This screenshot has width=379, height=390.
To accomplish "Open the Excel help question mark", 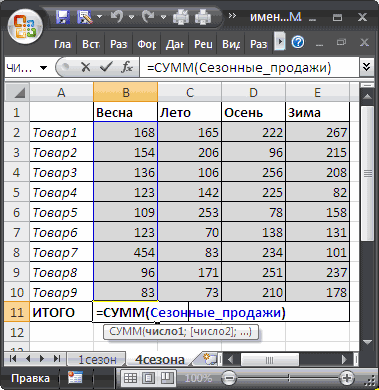I will 298,42.
